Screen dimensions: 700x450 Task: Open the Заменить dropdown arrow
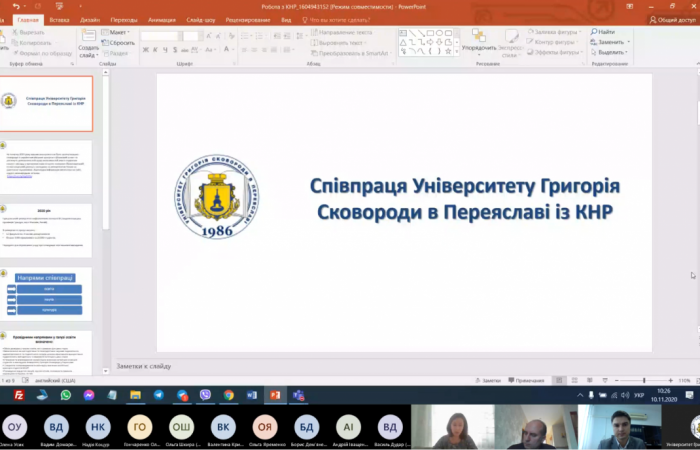[629, 42]
